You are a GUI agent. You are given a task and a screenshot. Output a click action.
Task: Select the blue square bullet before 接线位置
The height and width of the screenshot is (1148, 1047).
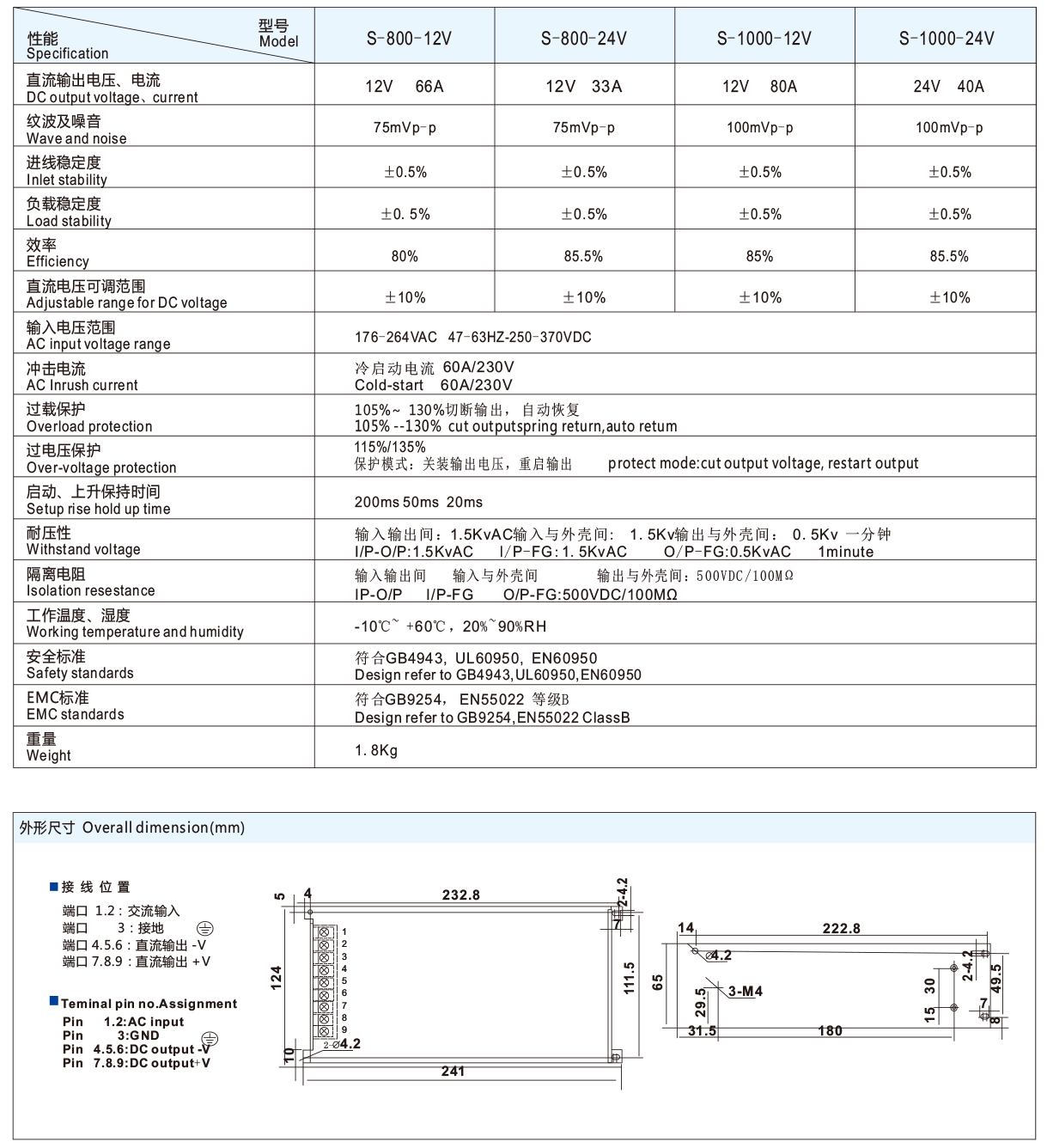point(54,888)
